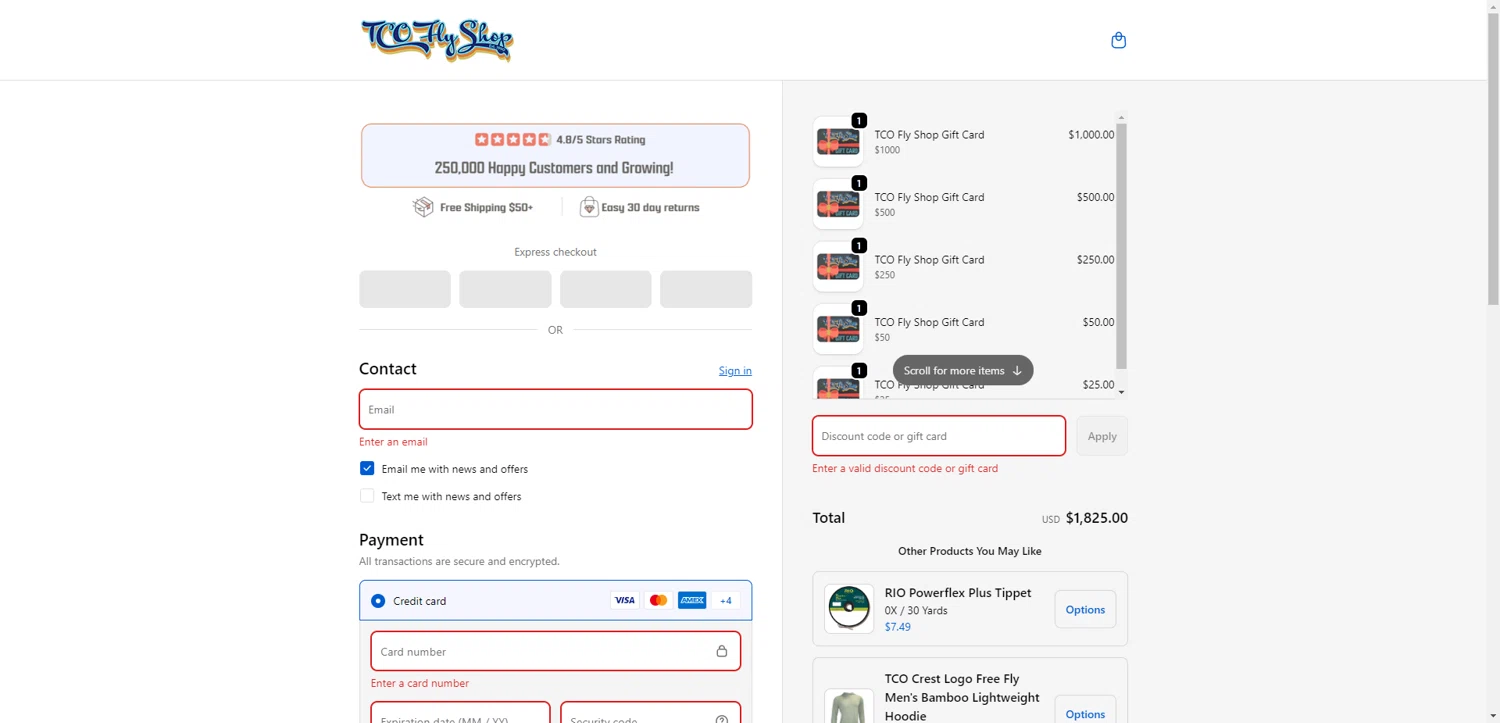Click the items list scroll down arrow

[x=1121, y=392]
